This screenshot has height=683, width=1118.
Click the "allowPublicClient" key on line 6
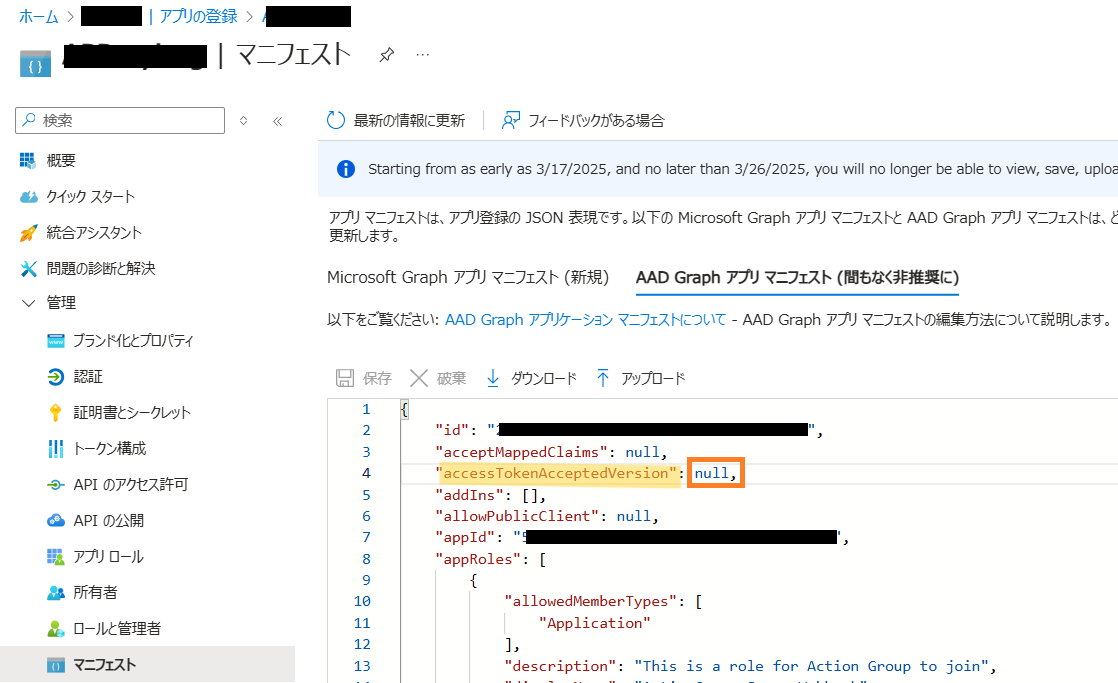(x=517, y=516)
